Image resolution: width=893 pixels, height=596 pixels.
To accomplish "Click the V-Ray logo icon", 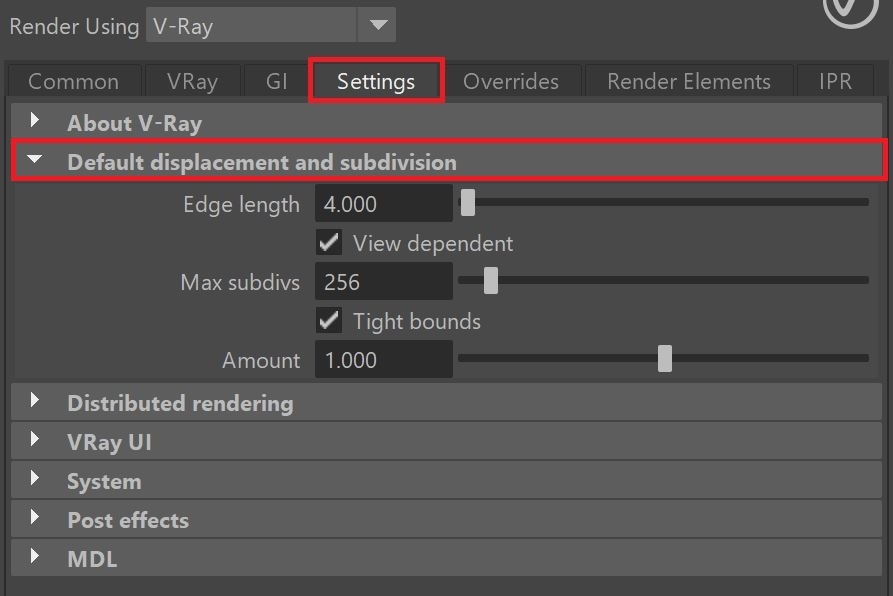I will 850,10.
